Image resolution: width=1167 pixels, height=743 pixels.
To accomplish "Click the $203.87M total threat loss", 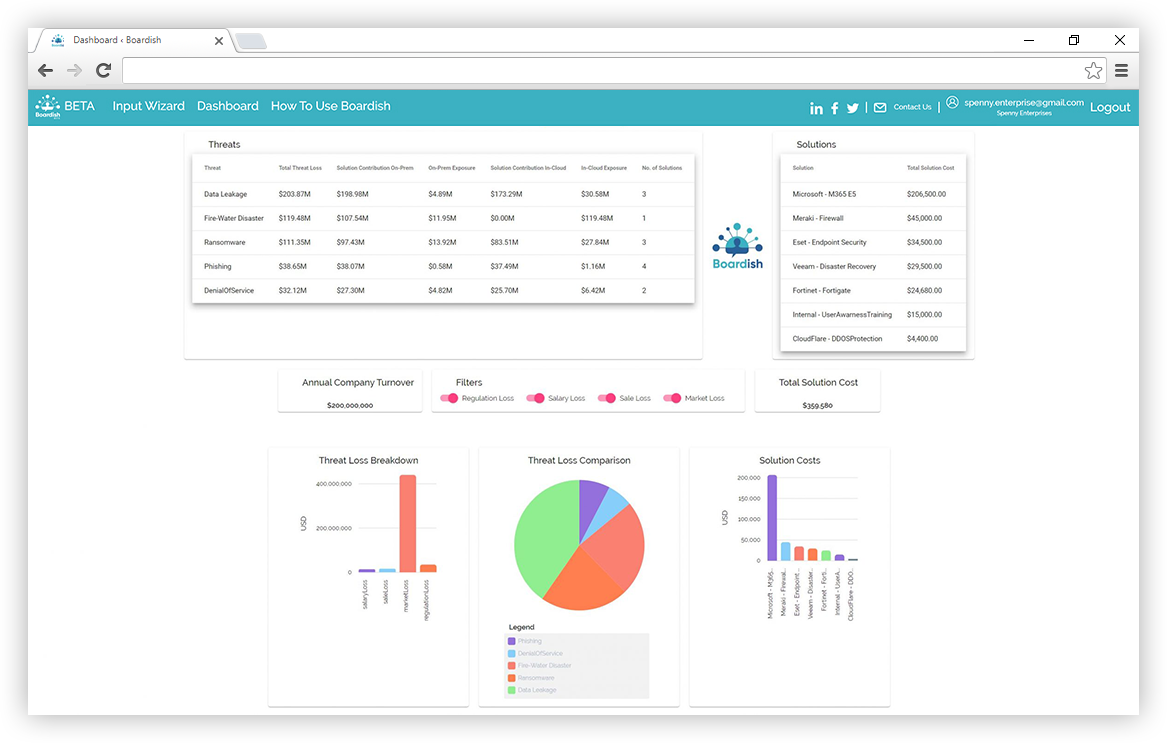I will pos(295,194).
